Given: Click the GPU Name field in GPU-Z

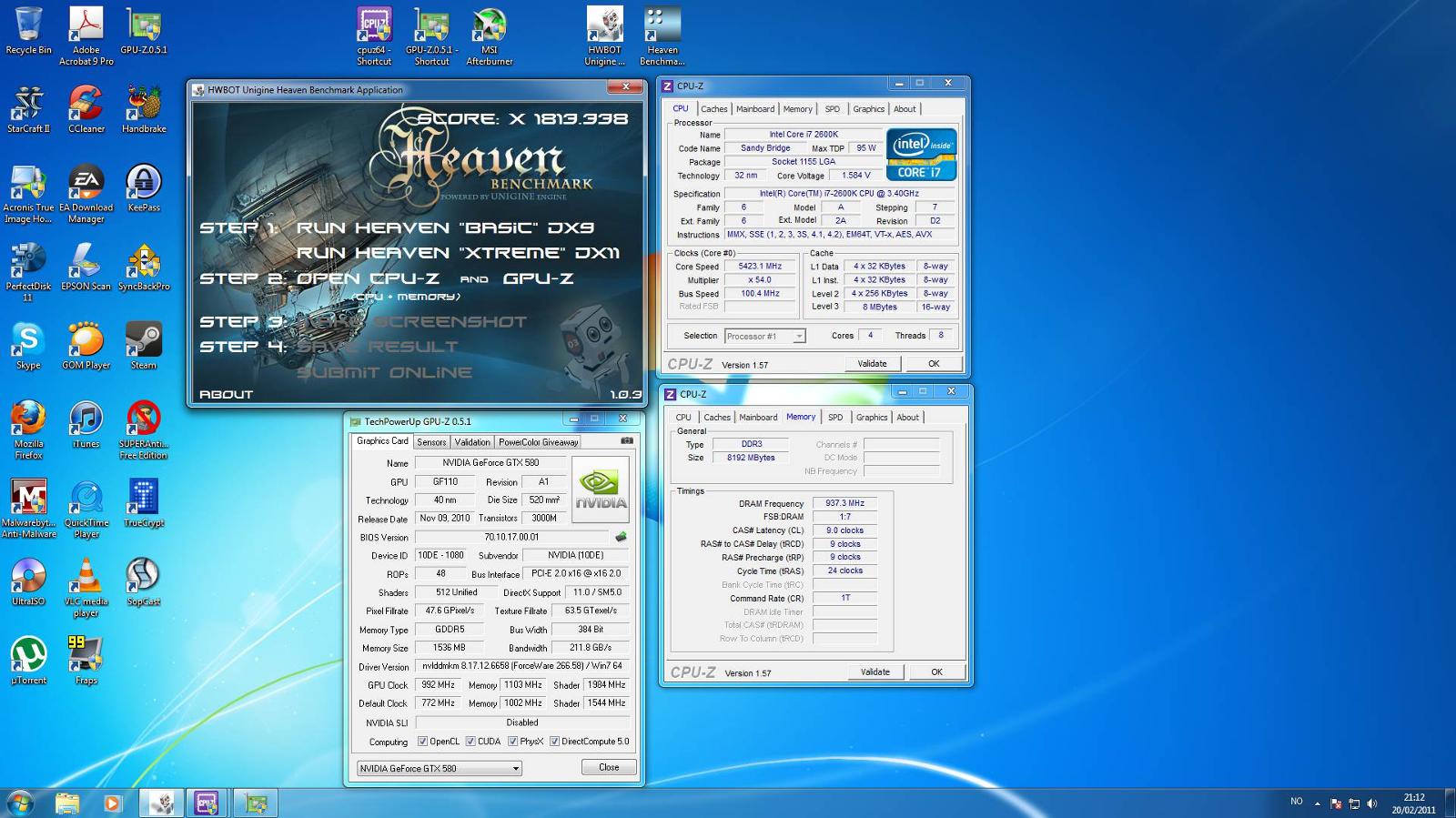Looking at the screenshot, I should [x=491, y=462].
